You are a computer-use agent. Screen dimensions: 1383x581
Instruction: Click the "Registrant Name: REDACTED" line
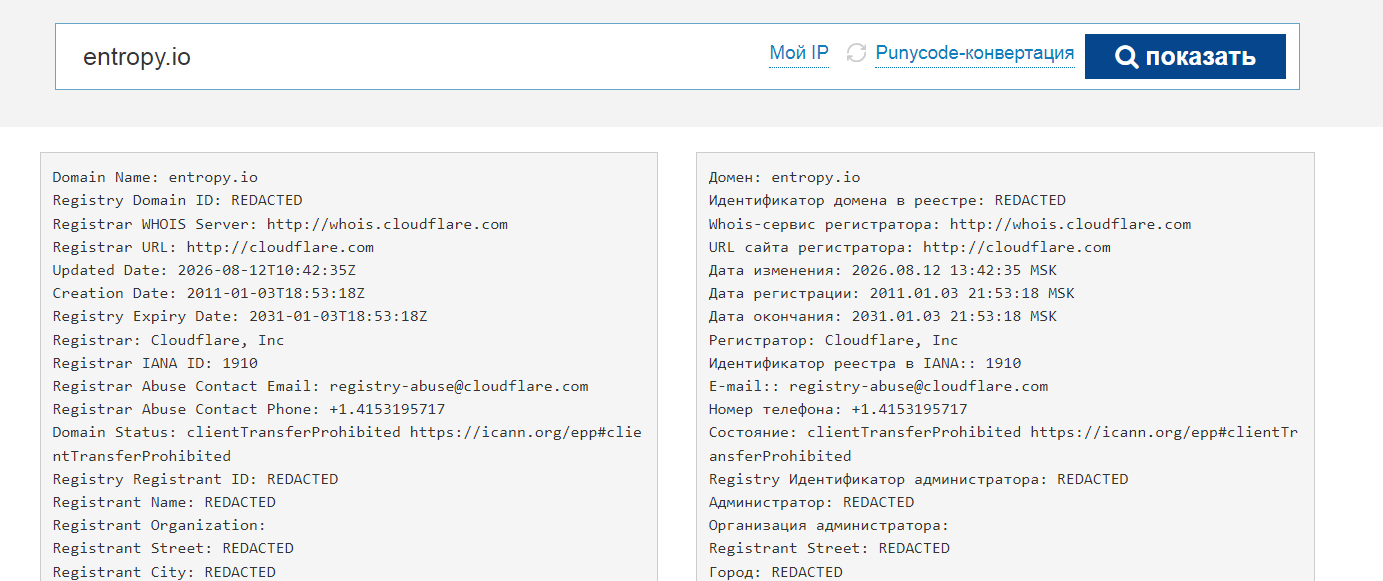tap(164, 502)
